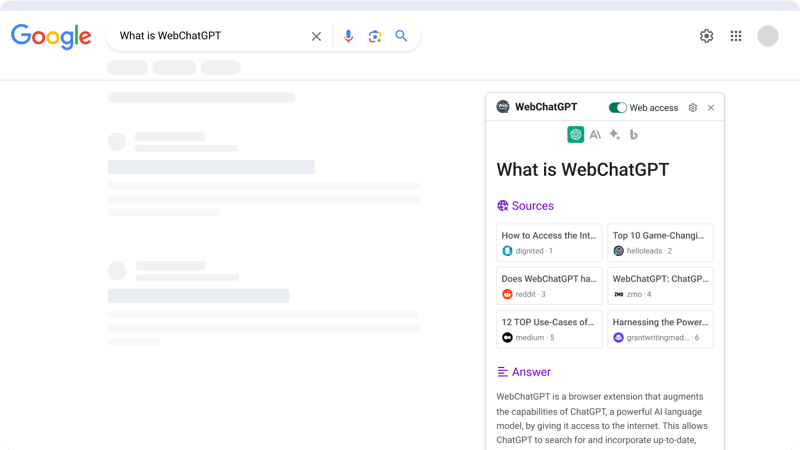800x450 pixels.
Task: Open source card 'Harnessing the Power...'
Action: (x=660, y=329)
